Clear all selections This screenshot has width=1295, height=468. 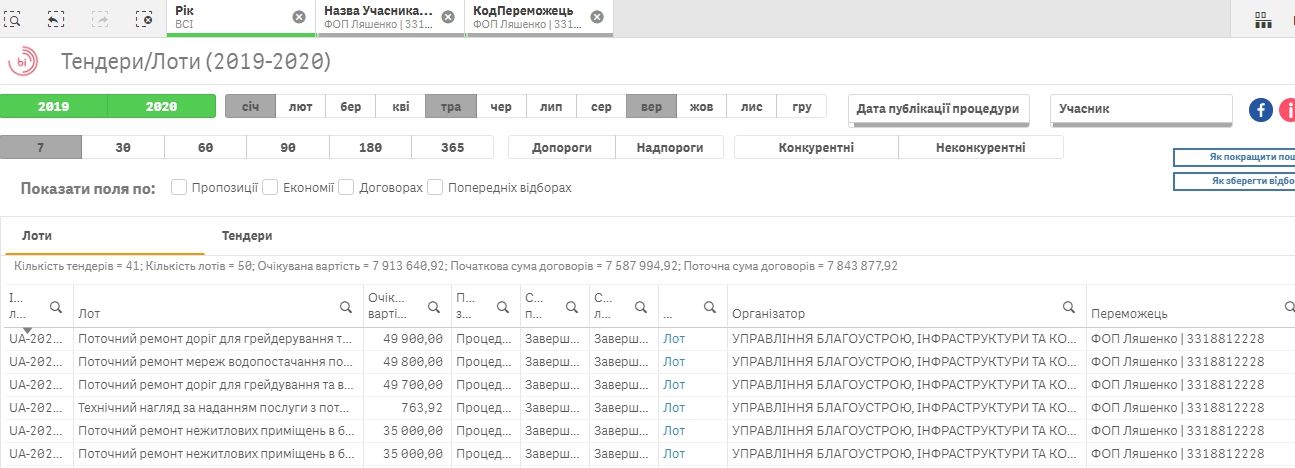144,18
